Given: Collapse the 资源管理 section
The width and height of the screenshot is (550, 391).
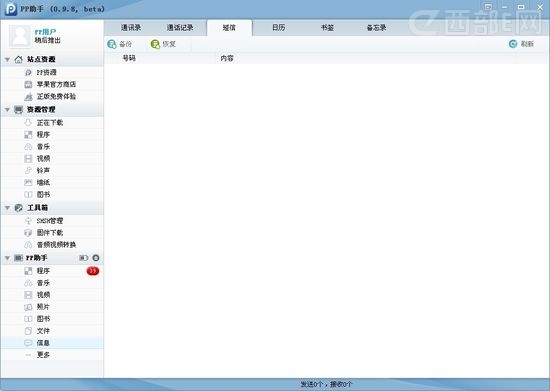Looking at the screenshot, I should 7,110.
